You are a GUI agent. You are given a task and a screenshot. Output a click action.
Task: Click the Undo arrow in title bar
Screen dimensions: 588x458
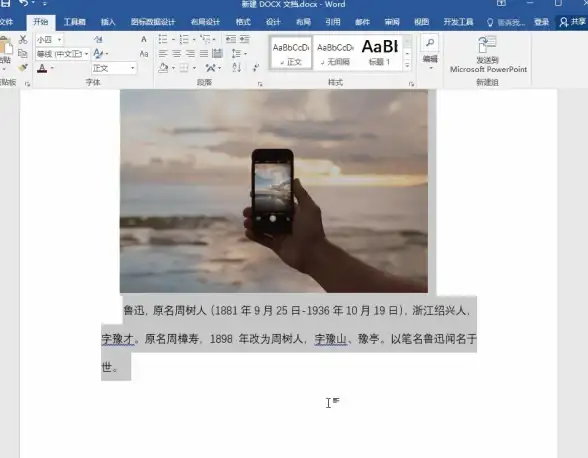(24, 3)
